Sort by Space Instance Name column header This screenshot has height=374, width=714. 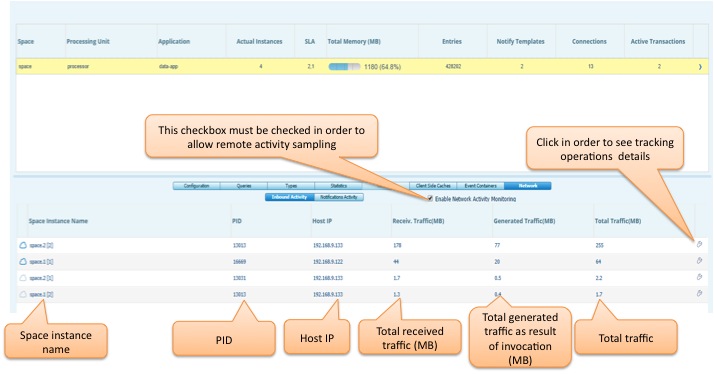click(58, 221)
